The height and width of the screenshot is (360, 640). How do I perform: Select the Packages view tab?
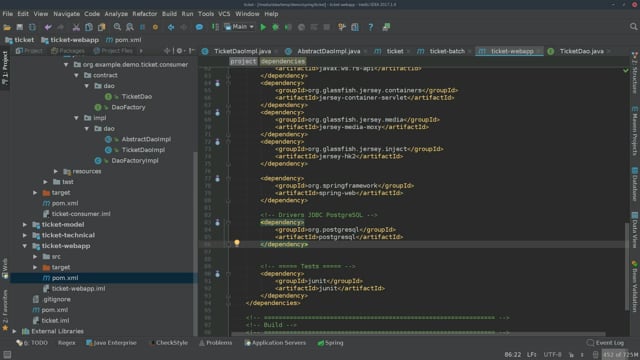(x=68, y=51)
